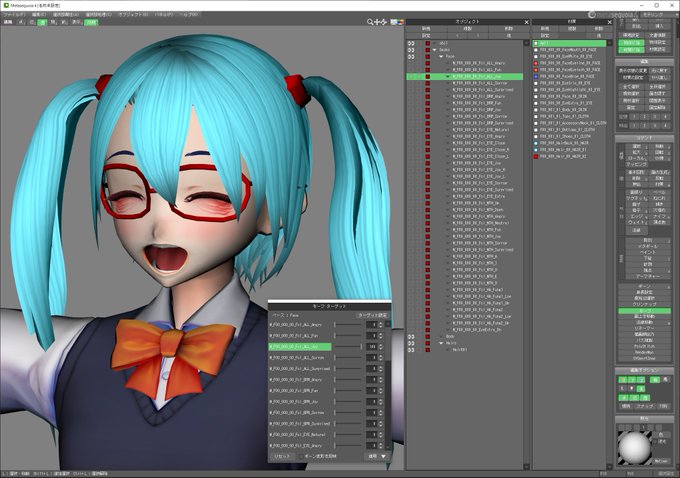
Task: Adjust the Fcl_ALL_Sorrow morph slider
Action: (348, 357)
